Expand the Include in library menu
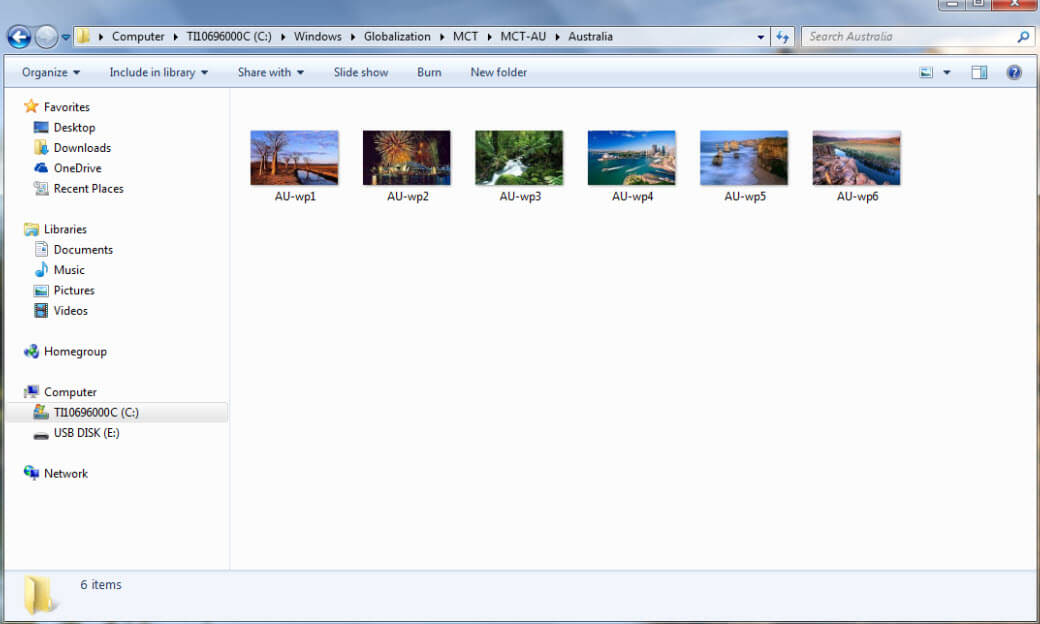 [158, 72]
